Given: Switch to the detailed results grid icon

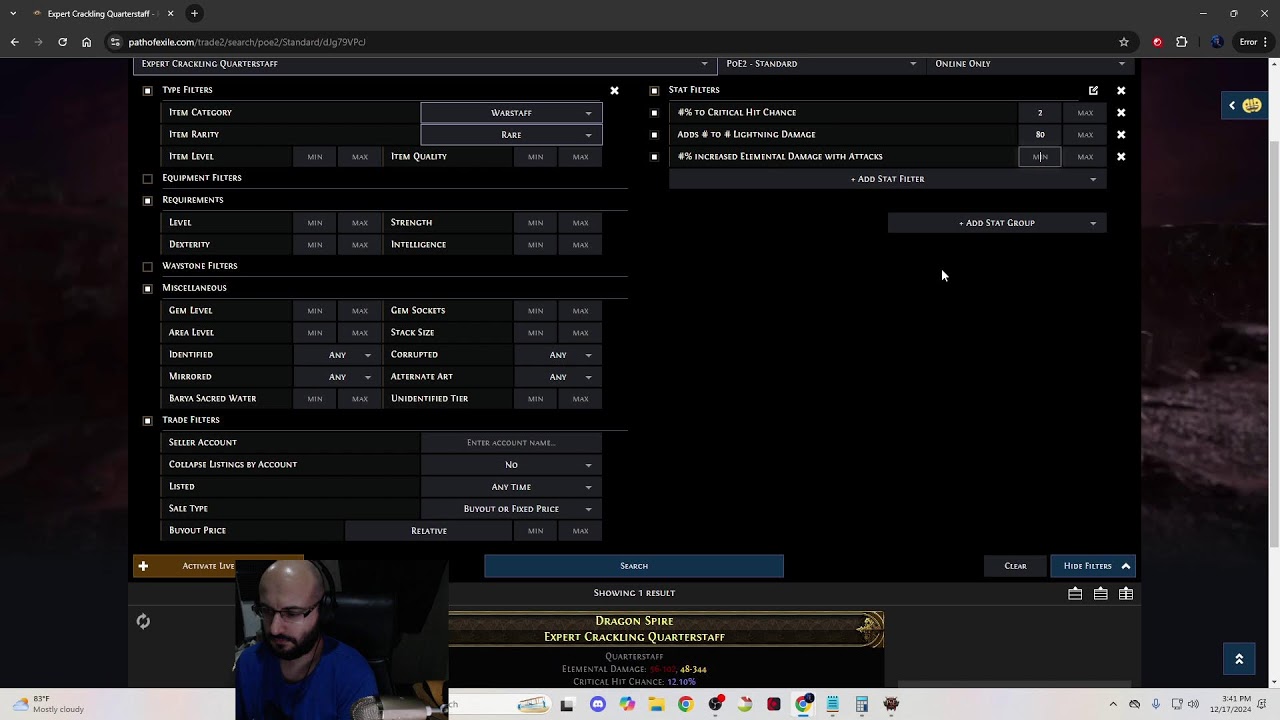Looking at the screenshot, I should pyautogui.click(x=1126, y=594).
